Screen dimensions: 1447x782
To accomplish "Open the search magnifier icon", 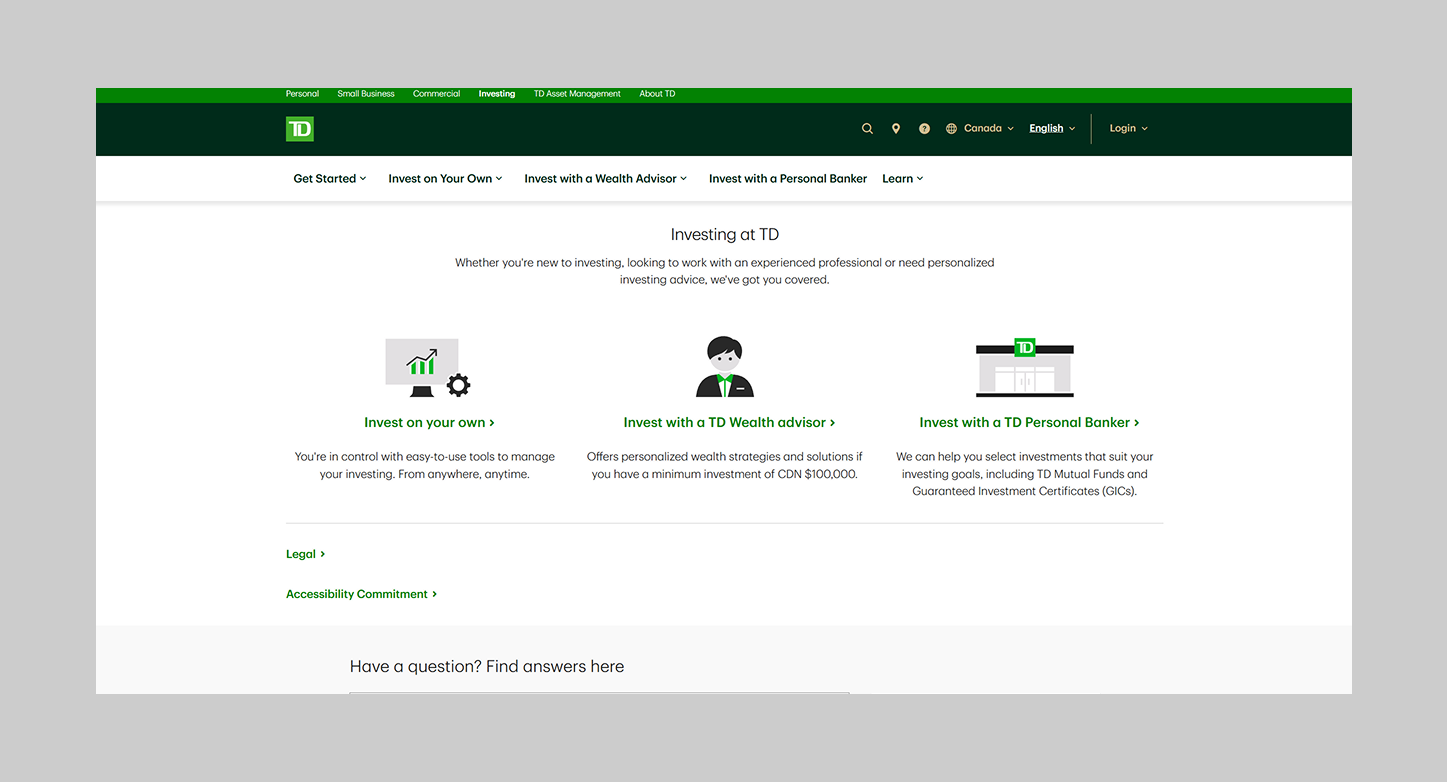I will click(x=867, y=129).
